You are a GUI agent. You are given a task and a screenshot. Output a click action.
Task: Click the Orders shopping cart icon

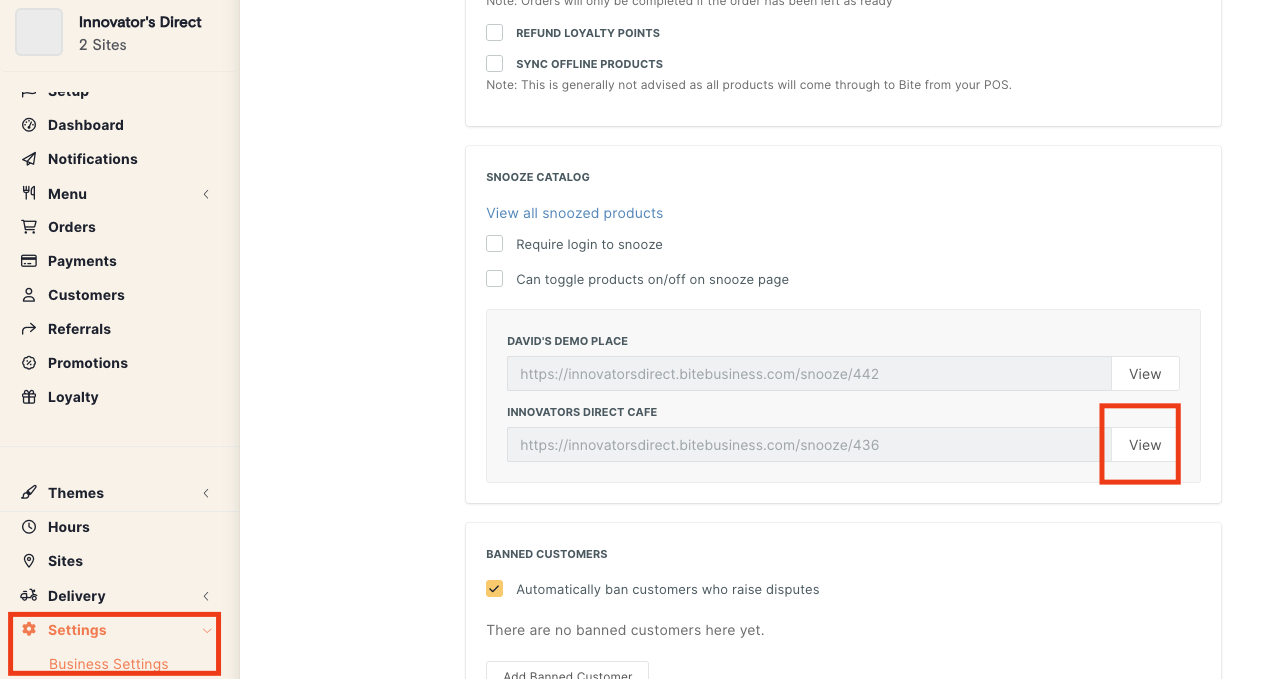[x=29, y=227]
